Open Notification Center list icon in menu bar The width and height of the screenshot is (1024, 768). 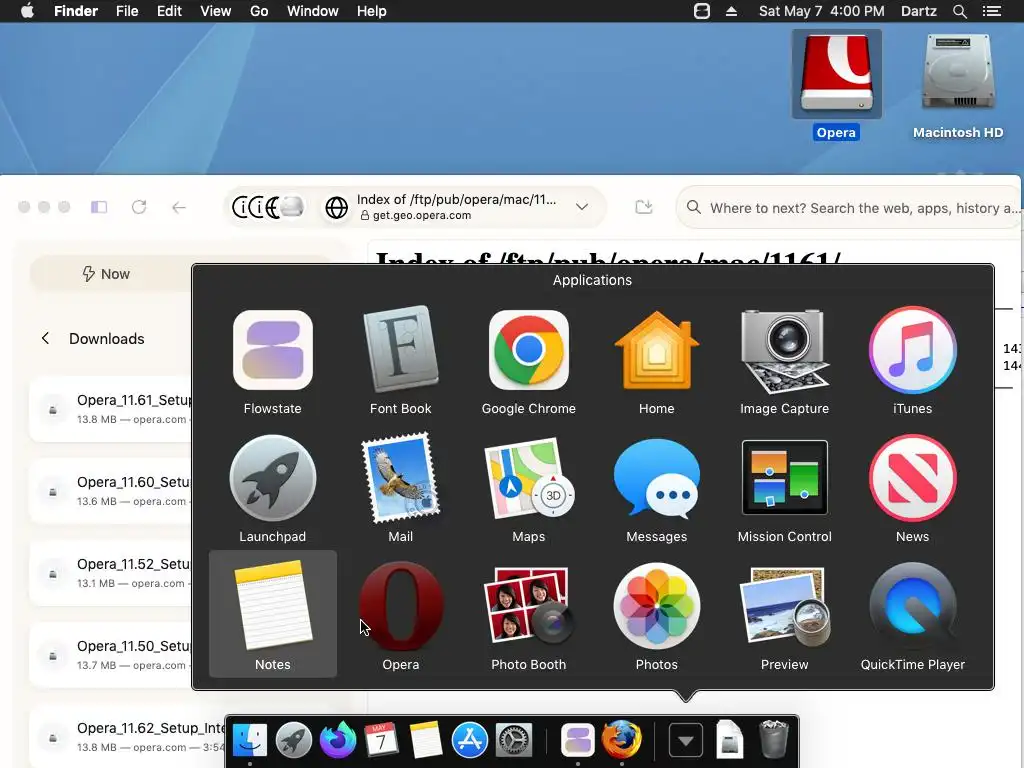(x=991, y=11)
